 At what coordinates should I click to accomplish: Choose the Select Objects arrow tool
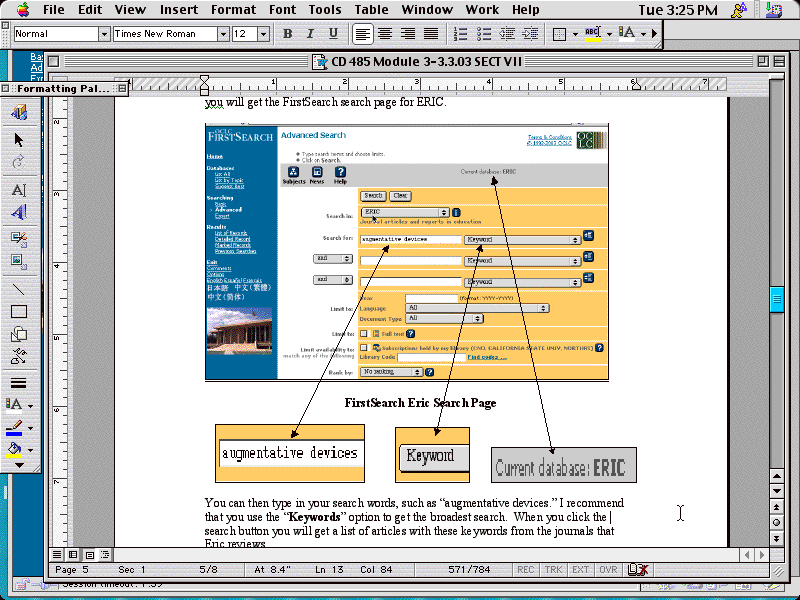click(x=19, y=139)
